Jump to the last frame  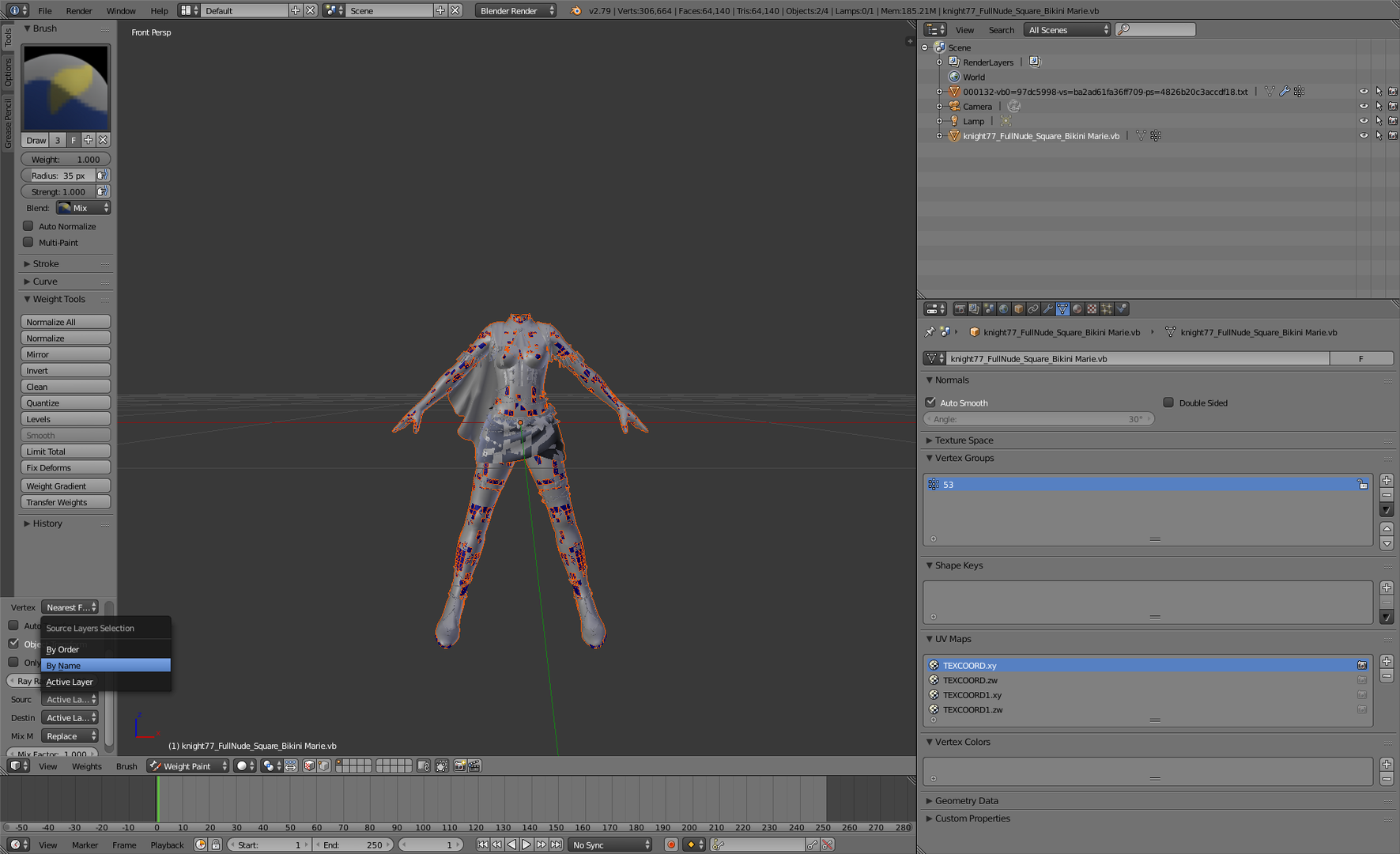pyautogui.click(x=557, y=845)
